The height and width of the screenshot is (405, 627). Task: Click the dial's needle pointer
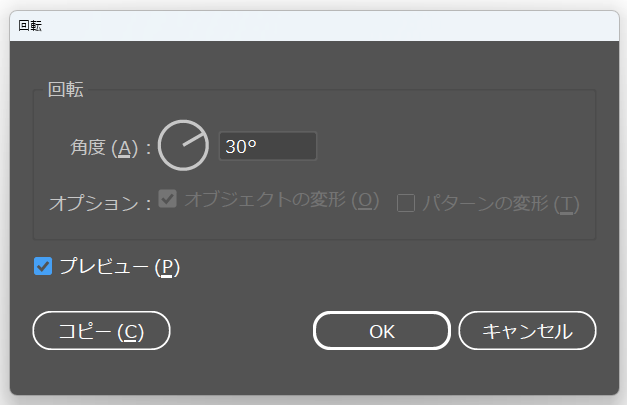tap(194, 140)
